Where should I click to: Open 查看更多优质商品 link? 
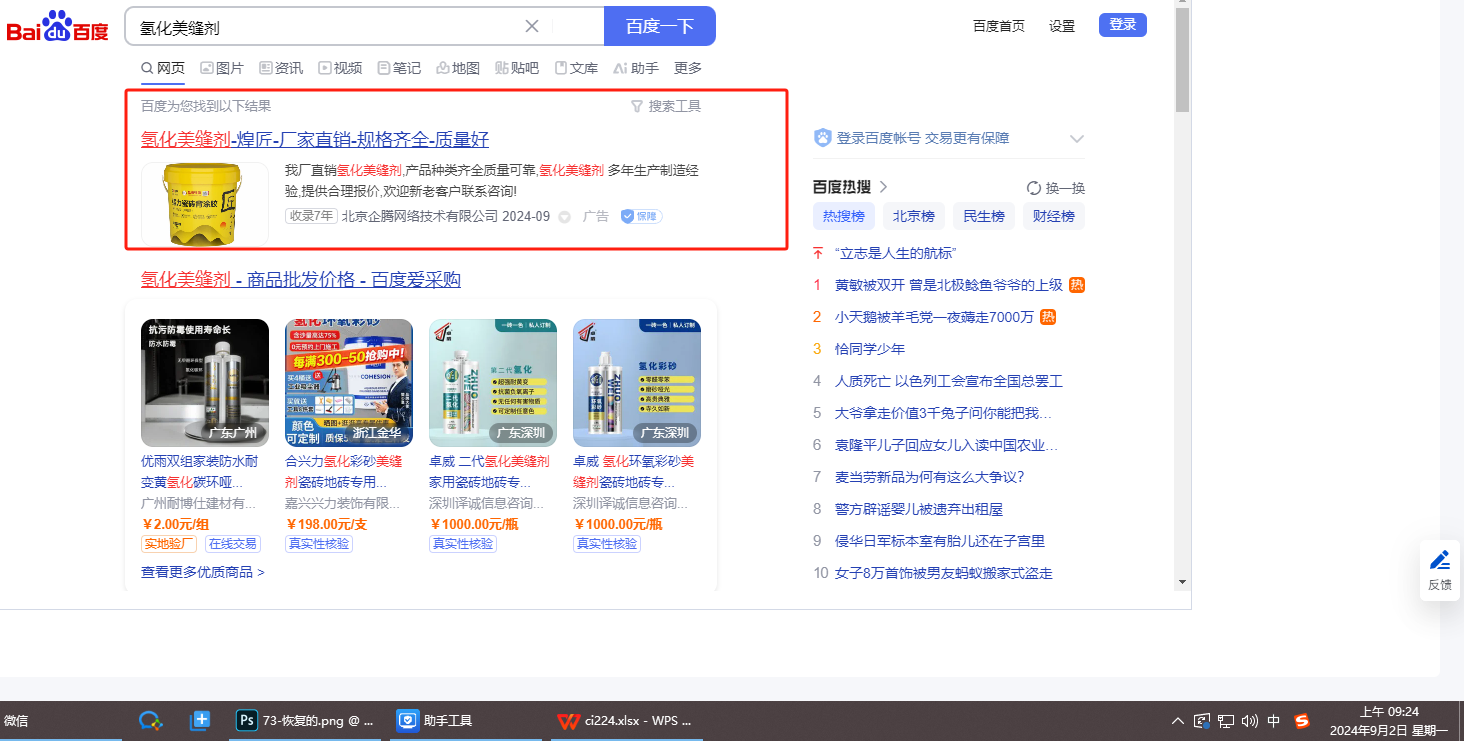coord(203,573)
